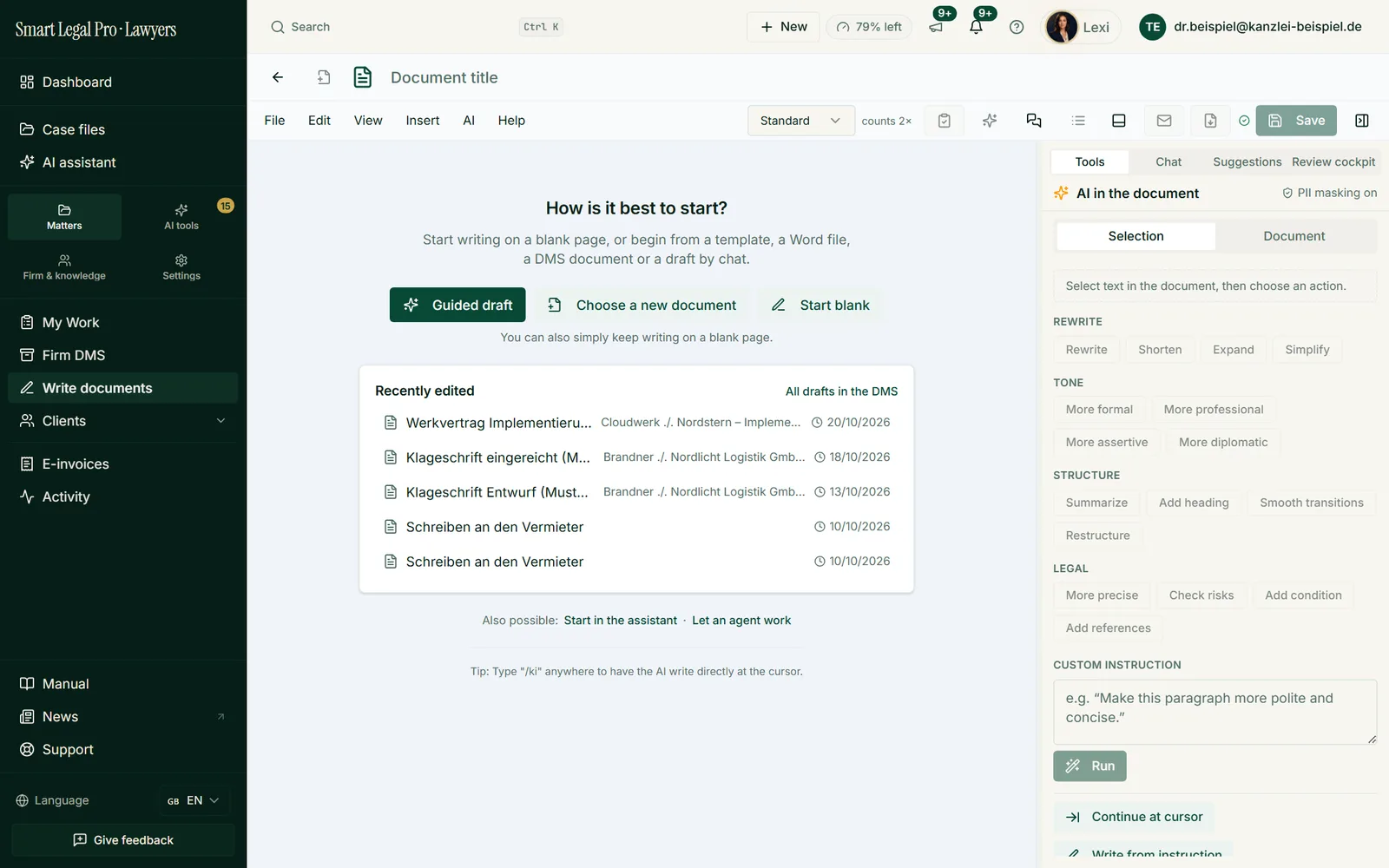Click the document icon beside Document title

pos(363,77)
